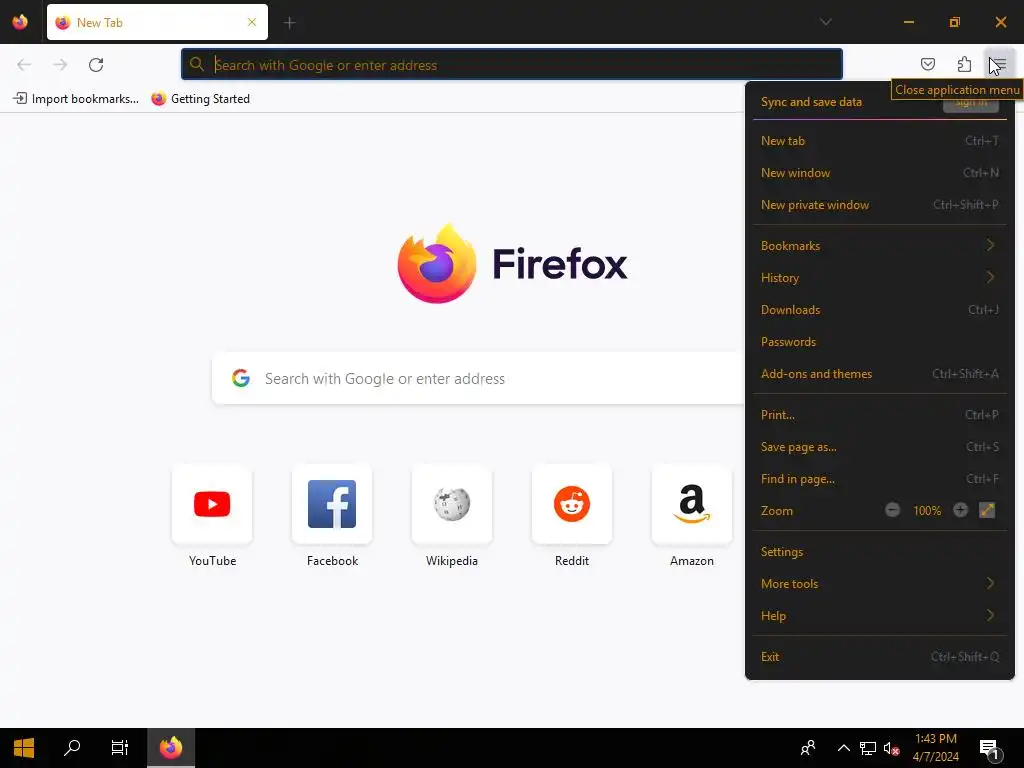Click the Firefox taskbar icon
The height and width of the screenshot is (768, 1024).
pos(171,748)
